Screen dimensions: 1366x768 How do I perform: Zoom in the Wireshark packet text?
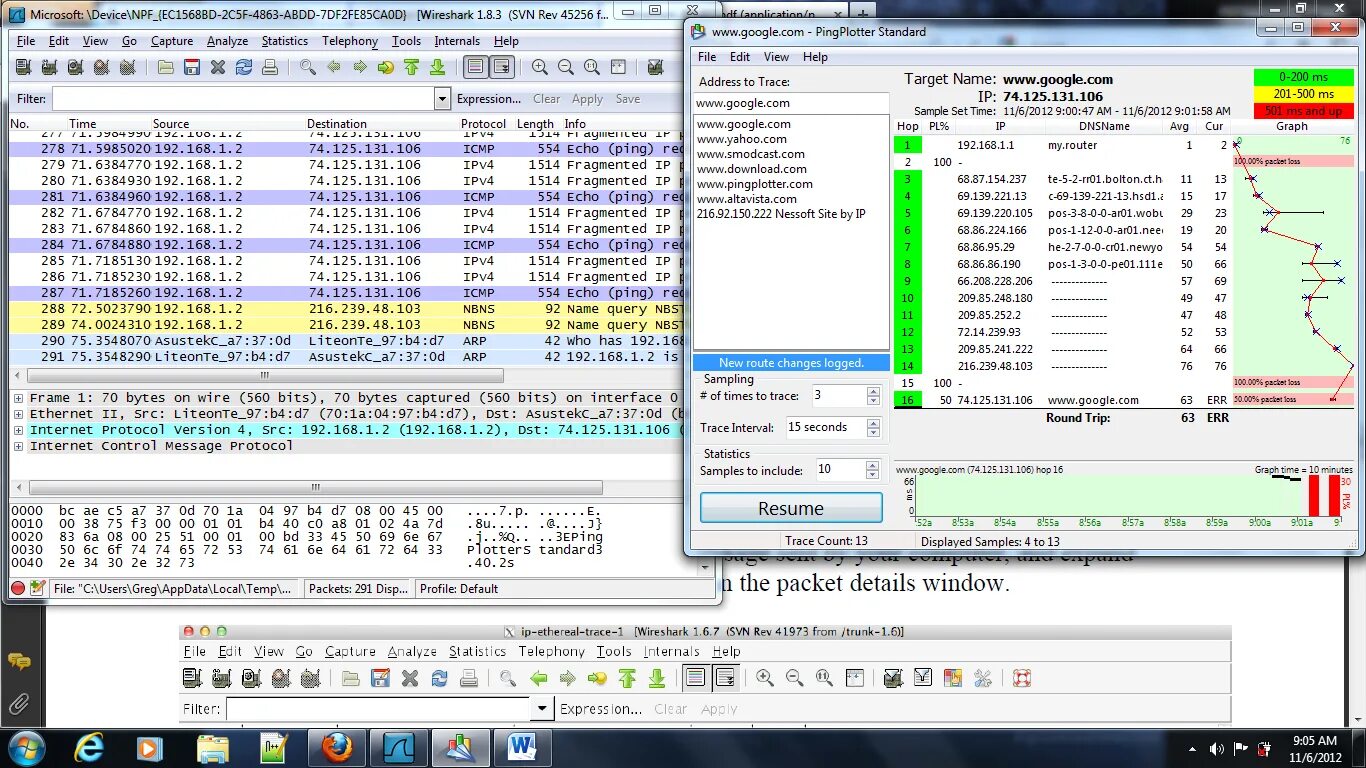coord(540,67)
